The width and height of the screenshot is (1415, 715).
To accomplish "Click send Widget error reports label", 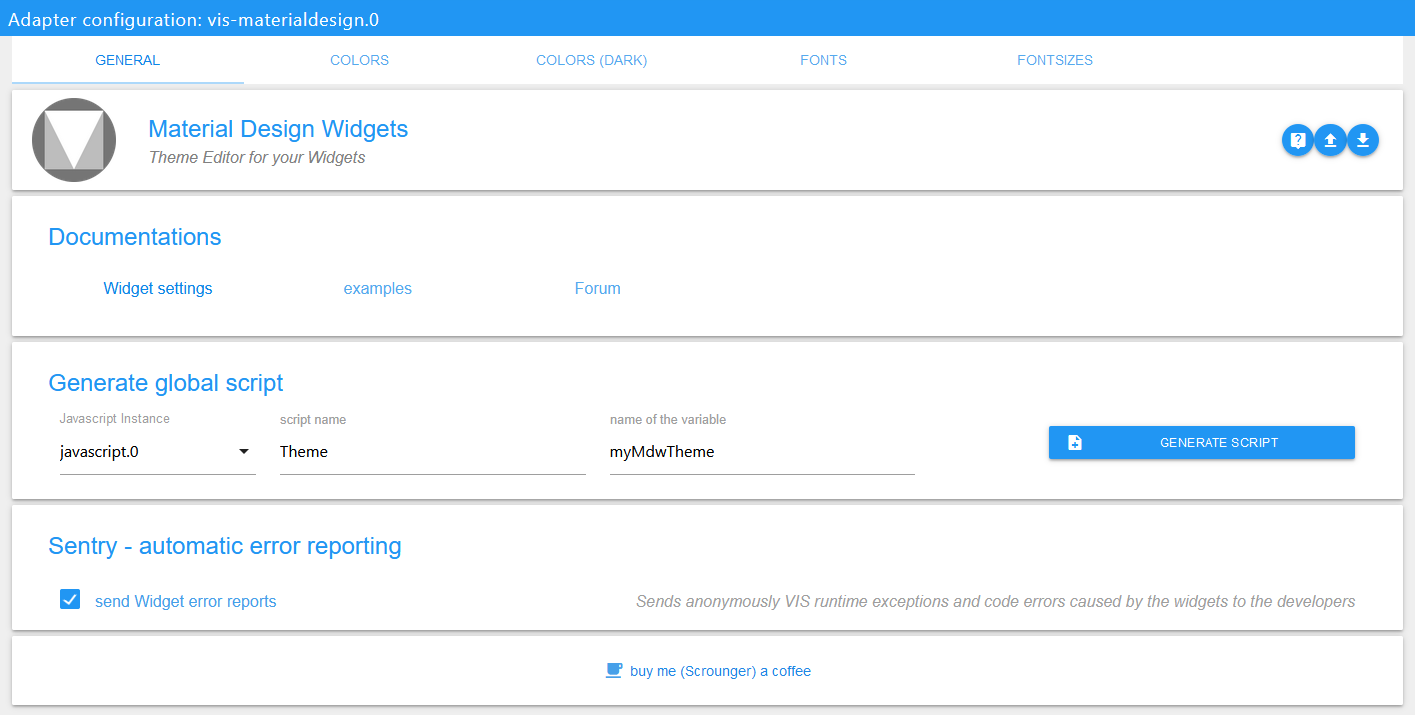I will (186, 601).
